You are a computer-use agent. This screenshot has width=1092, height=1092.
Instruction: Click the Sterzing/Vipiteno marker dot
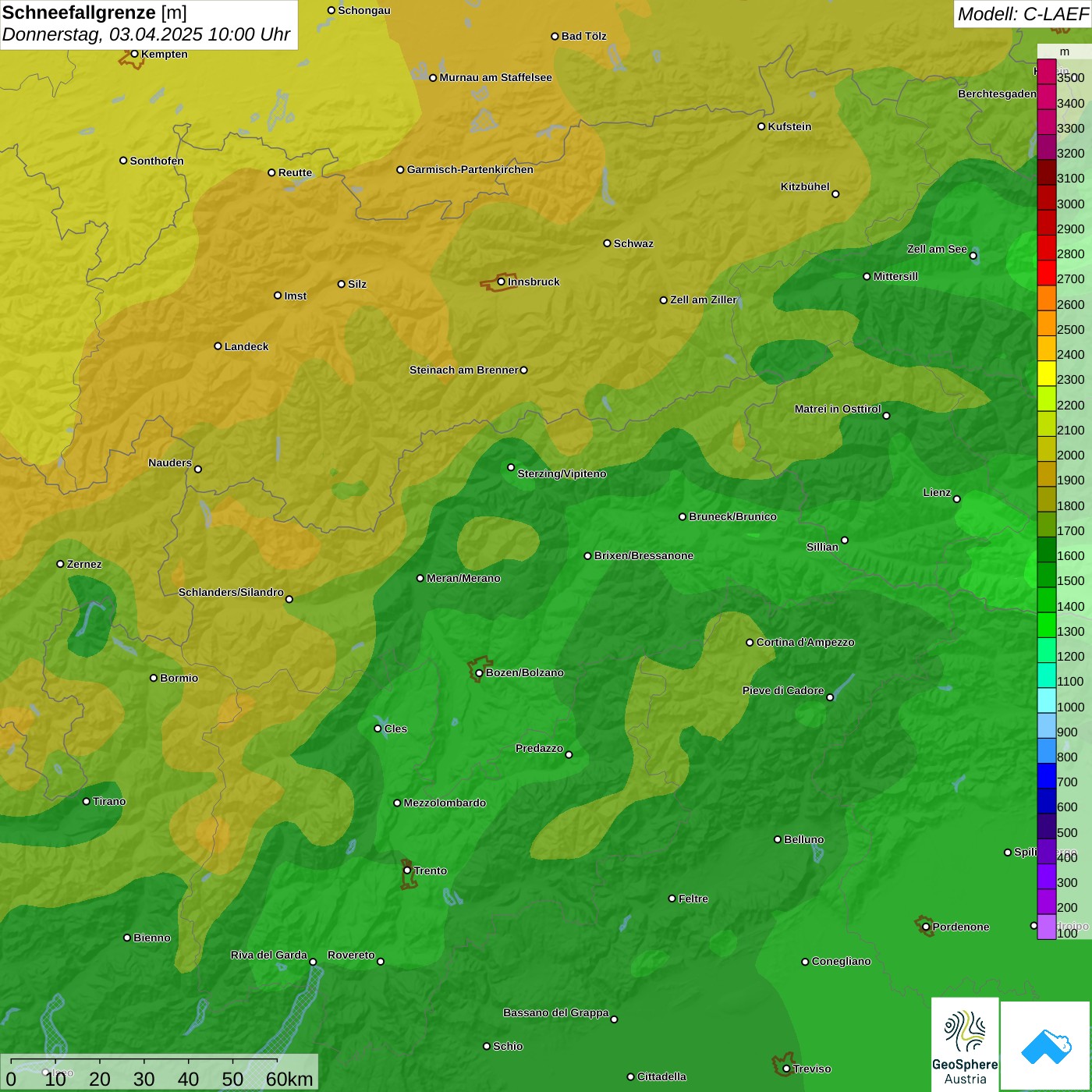click(x=511, y=467)
